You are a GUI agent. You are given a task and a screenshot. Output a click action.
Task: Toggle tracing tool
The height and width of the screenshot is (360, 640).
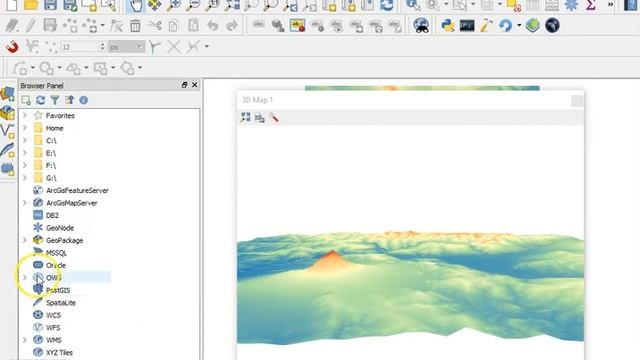(x=193, y=47)
